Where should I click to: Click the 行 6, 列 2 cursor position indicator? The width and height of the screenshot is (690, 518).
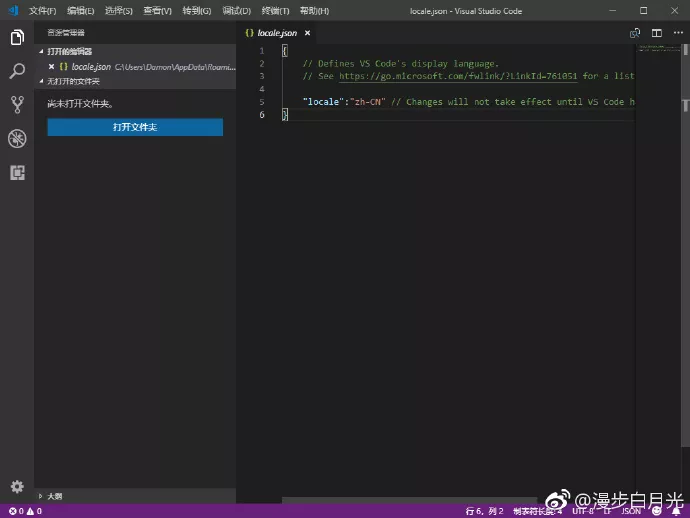pos(484,511)
